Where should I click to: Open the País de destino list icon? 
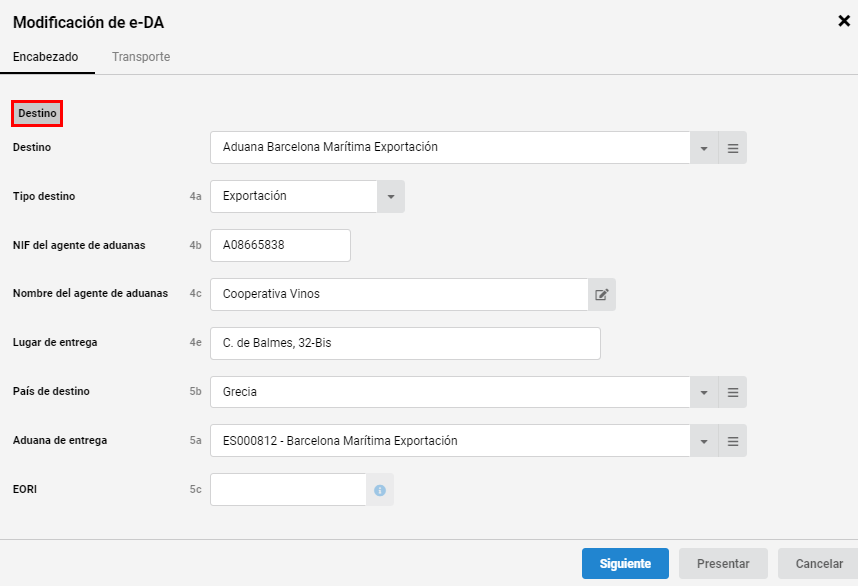[733, 392]
